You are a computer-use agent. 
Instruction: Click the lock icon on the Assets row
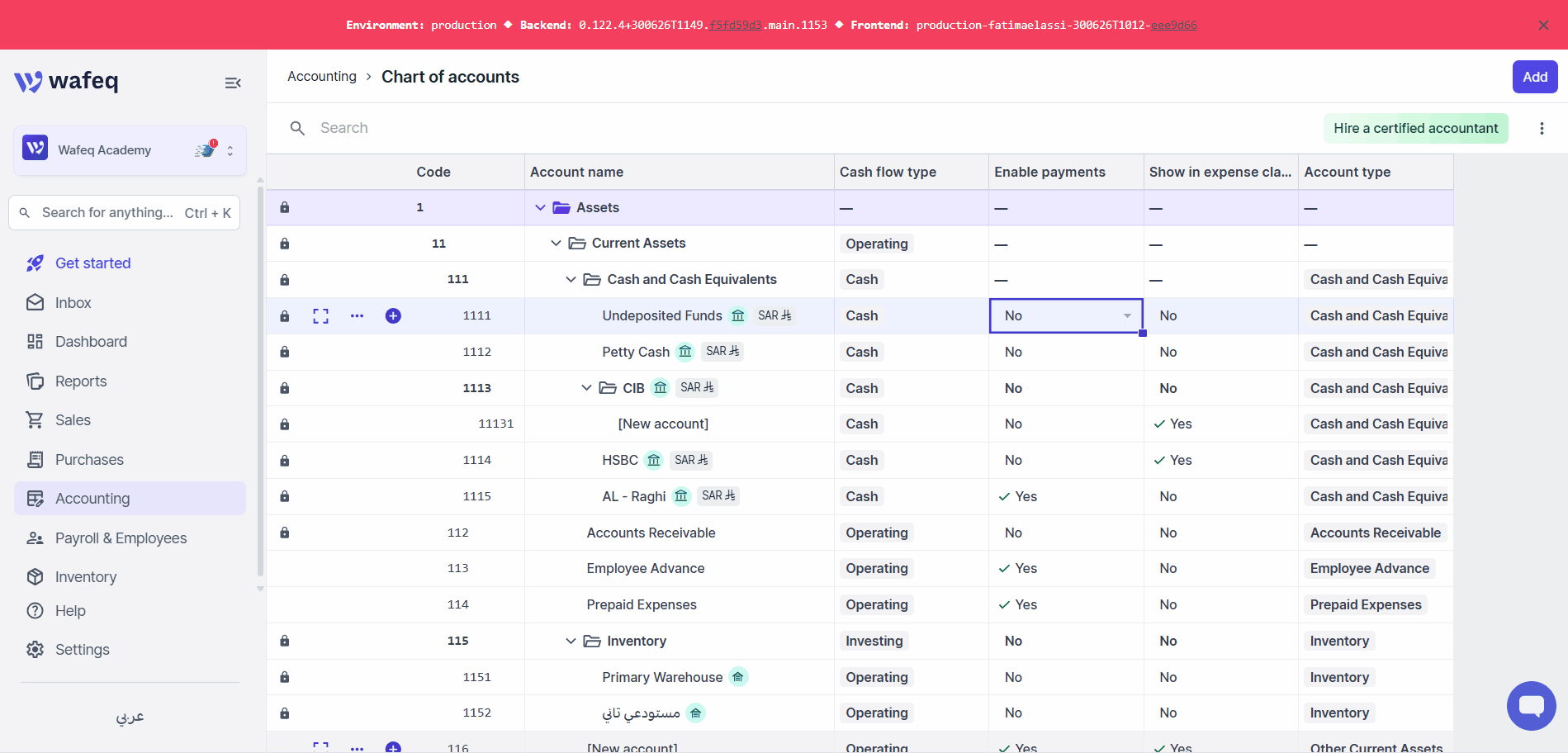[284, 207]
